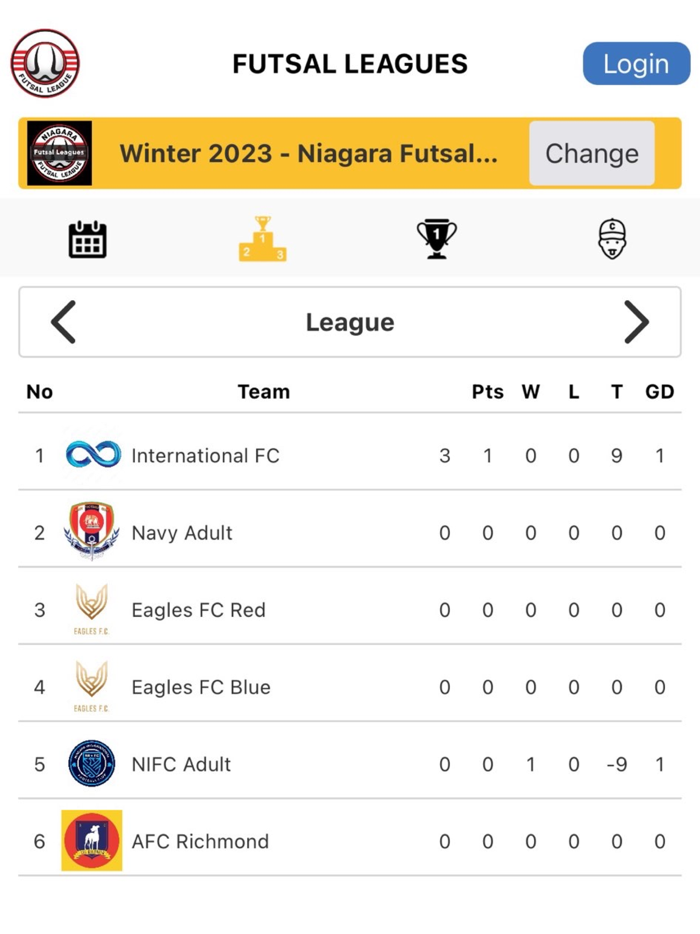Select the NIFC Adult club badge

(x=93, y=764)
